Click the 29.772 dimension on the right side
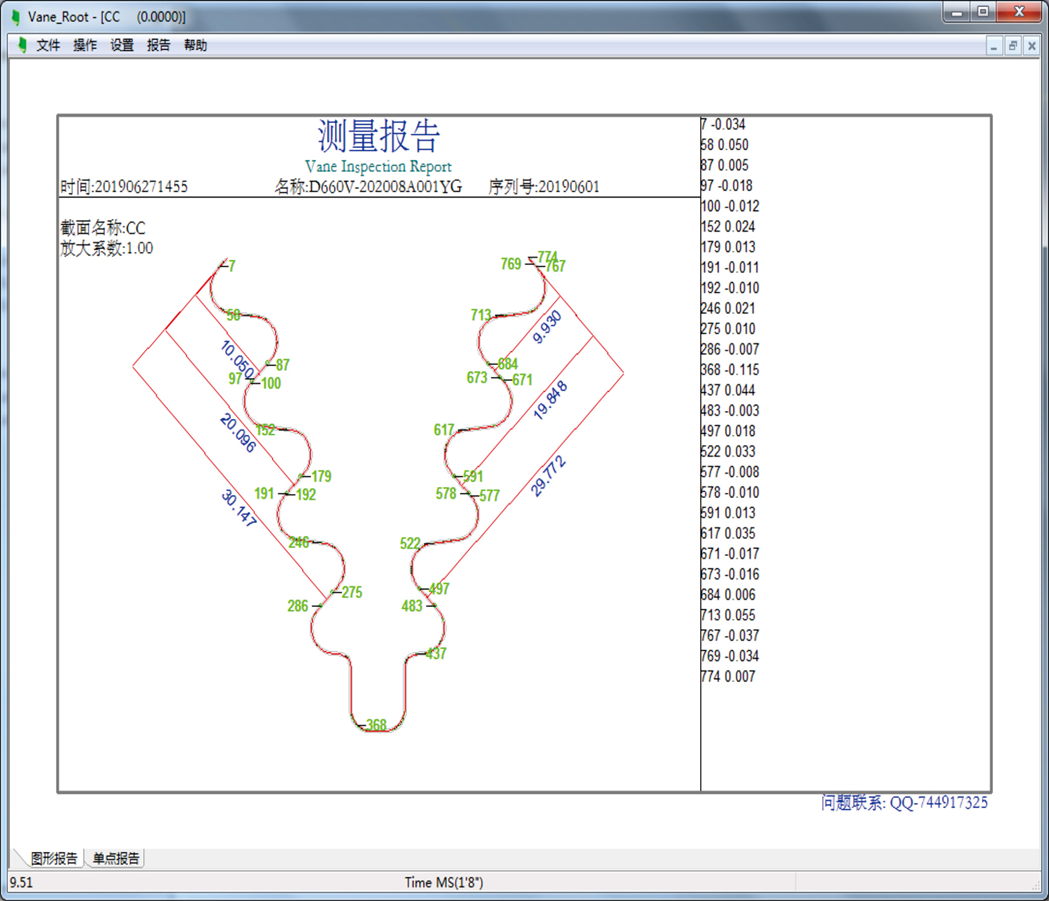Image resolution: width=1049 pixels, height=901 pixels. (x=549, y=473)
